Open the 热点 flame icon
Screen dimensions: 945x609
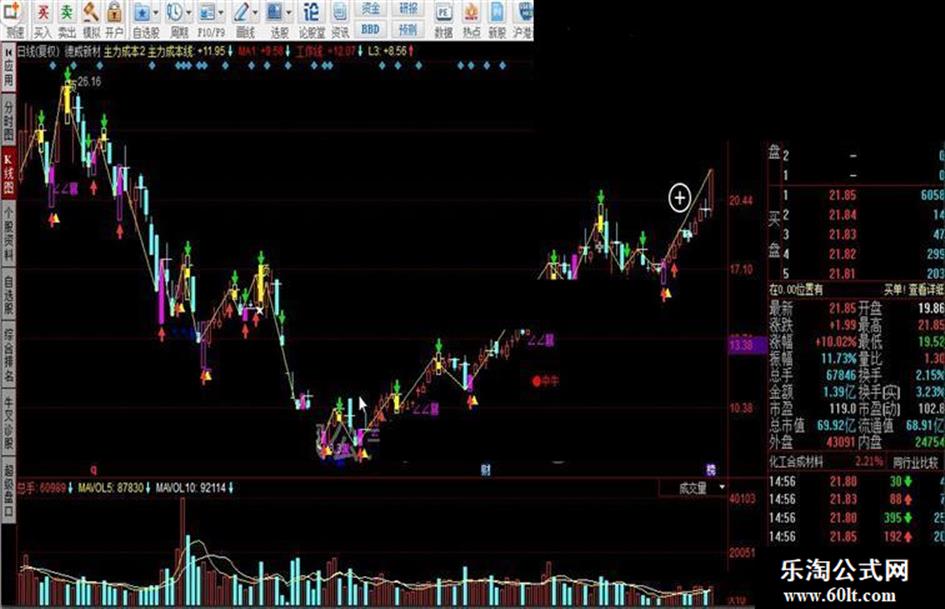tap(471, 19)
